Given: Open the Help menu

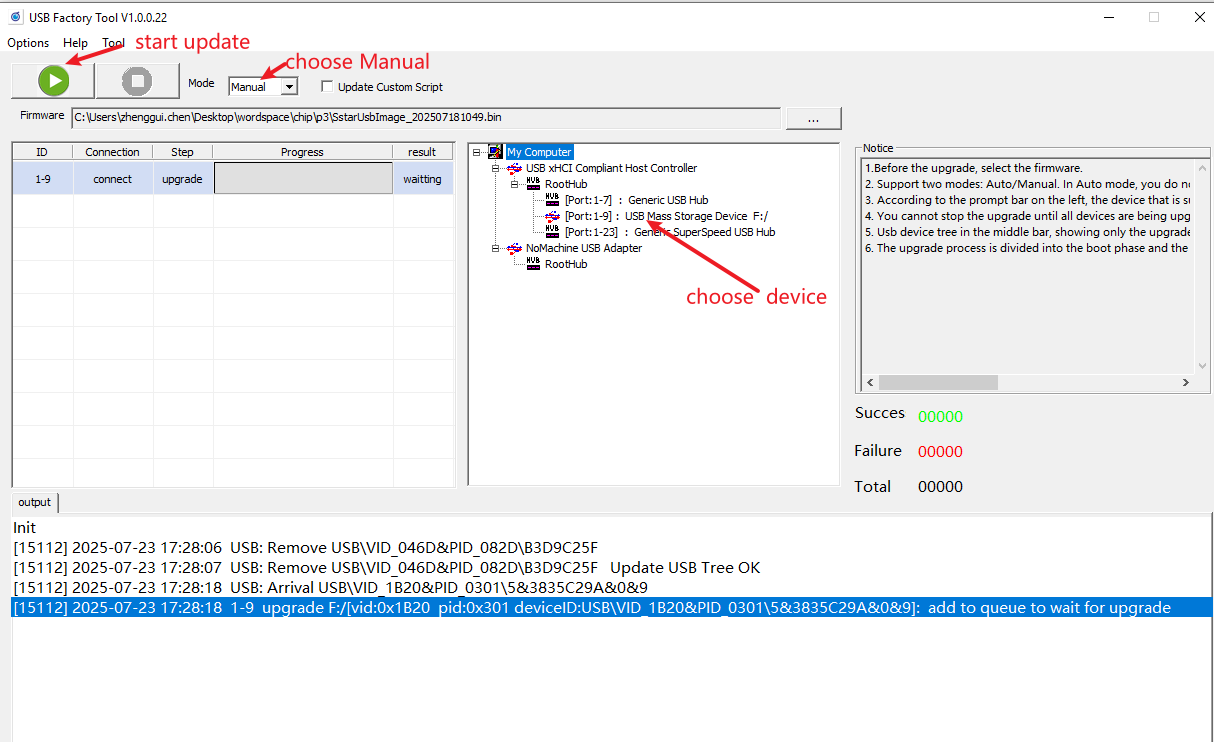Looking at the screenshot, I should click(75, 43).
